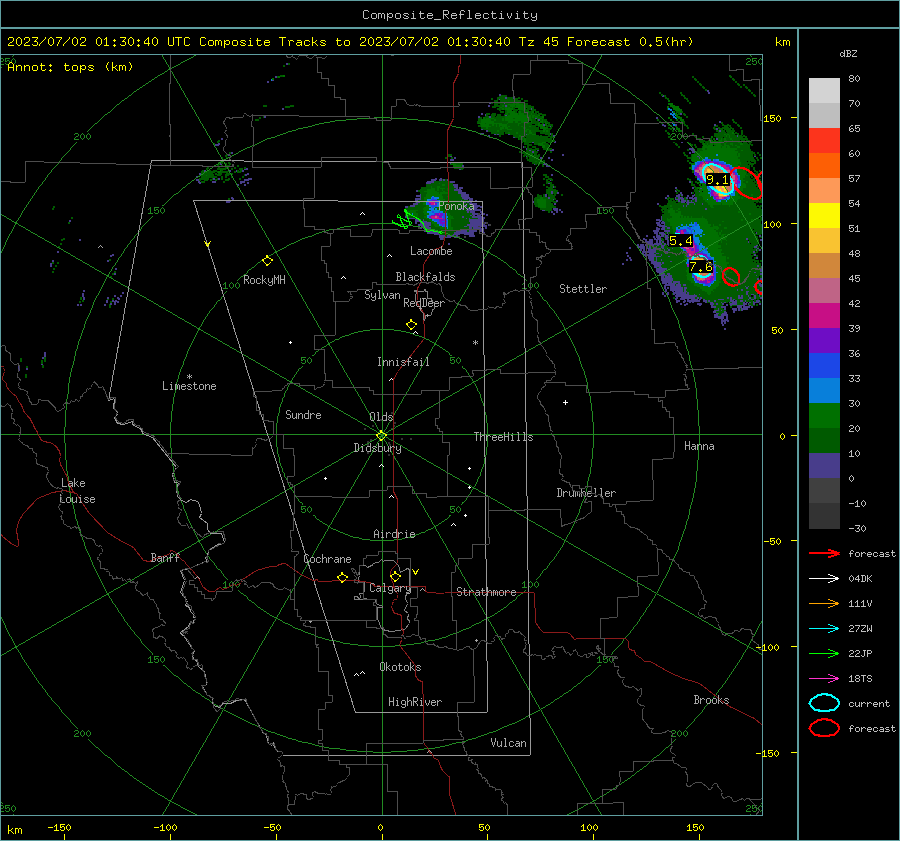The width and height of the screenshot is (900, 841).
Task: Click the yellow diamond marker above Calgary
Action: (x=395, y=576)
